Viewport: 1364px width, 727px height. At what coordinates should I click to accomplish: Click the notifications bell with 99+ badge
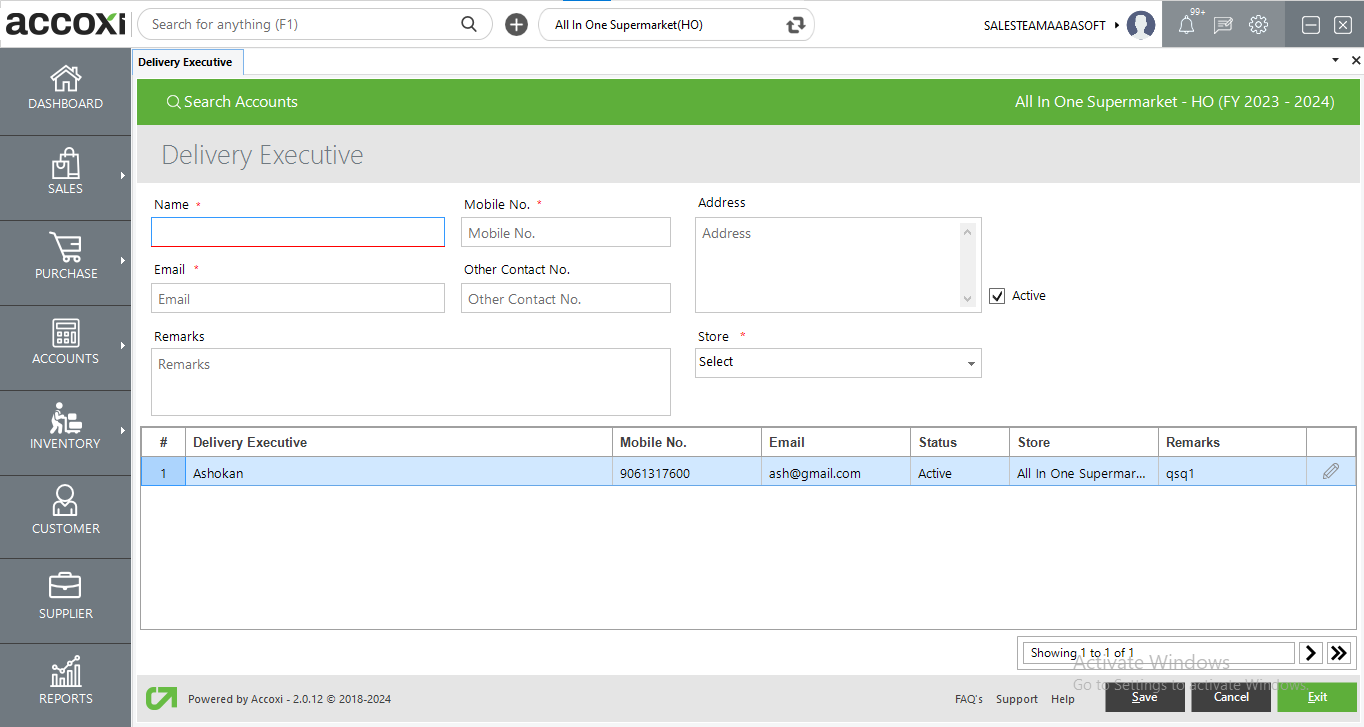pos(1185,24)
